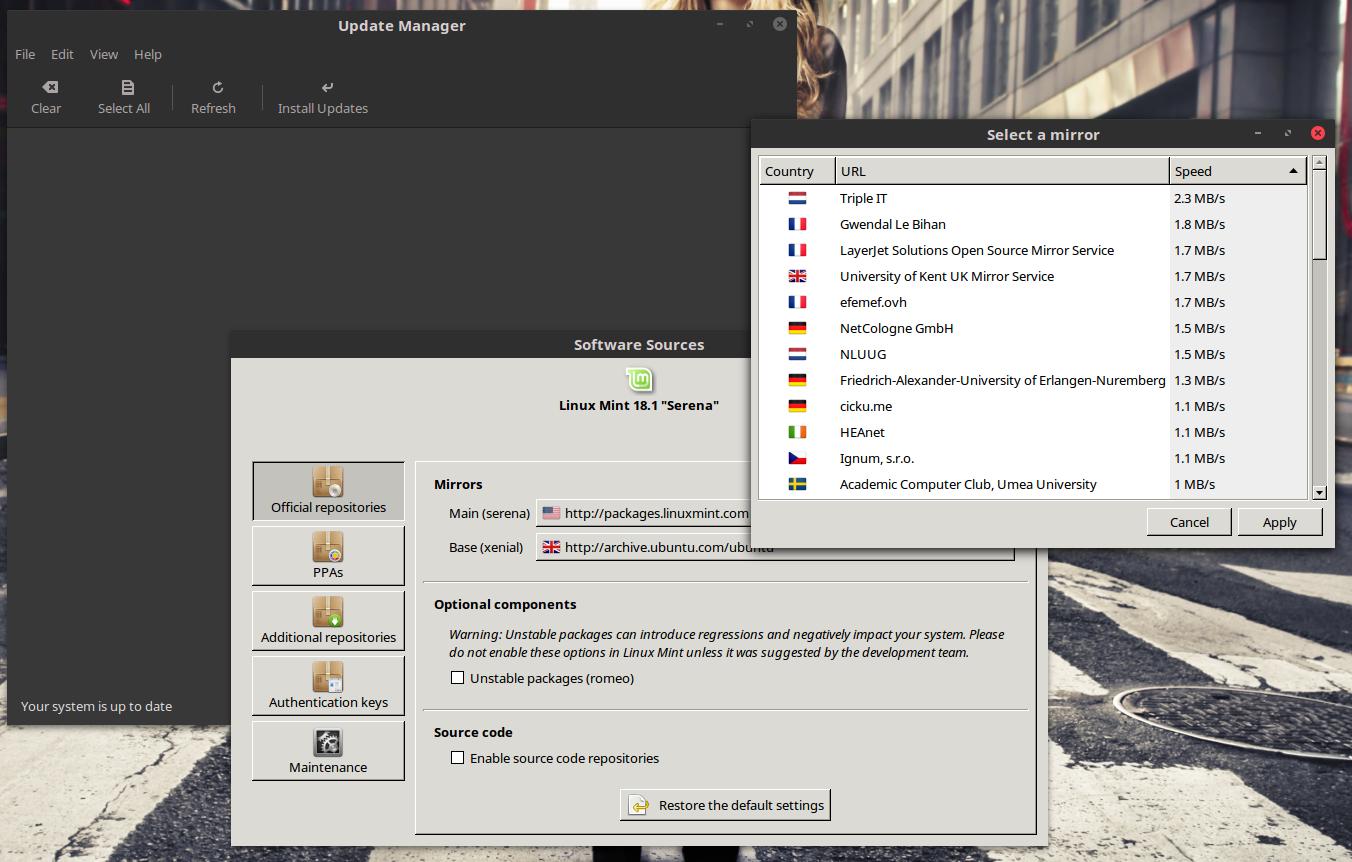Select University of Kent UK Mirror Service
The image size is (1352, 862).
point(1033,276)
